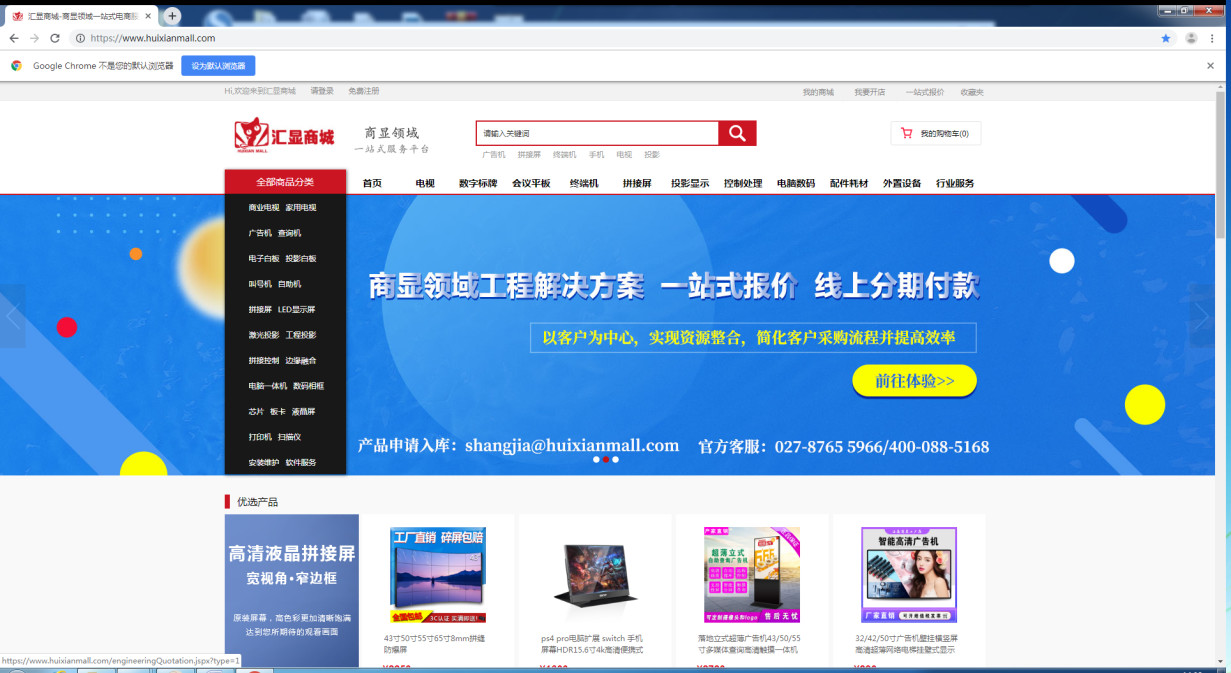Open the Chrome profile avatar icon
1231x673 pixels.
tap(1191, 38)
